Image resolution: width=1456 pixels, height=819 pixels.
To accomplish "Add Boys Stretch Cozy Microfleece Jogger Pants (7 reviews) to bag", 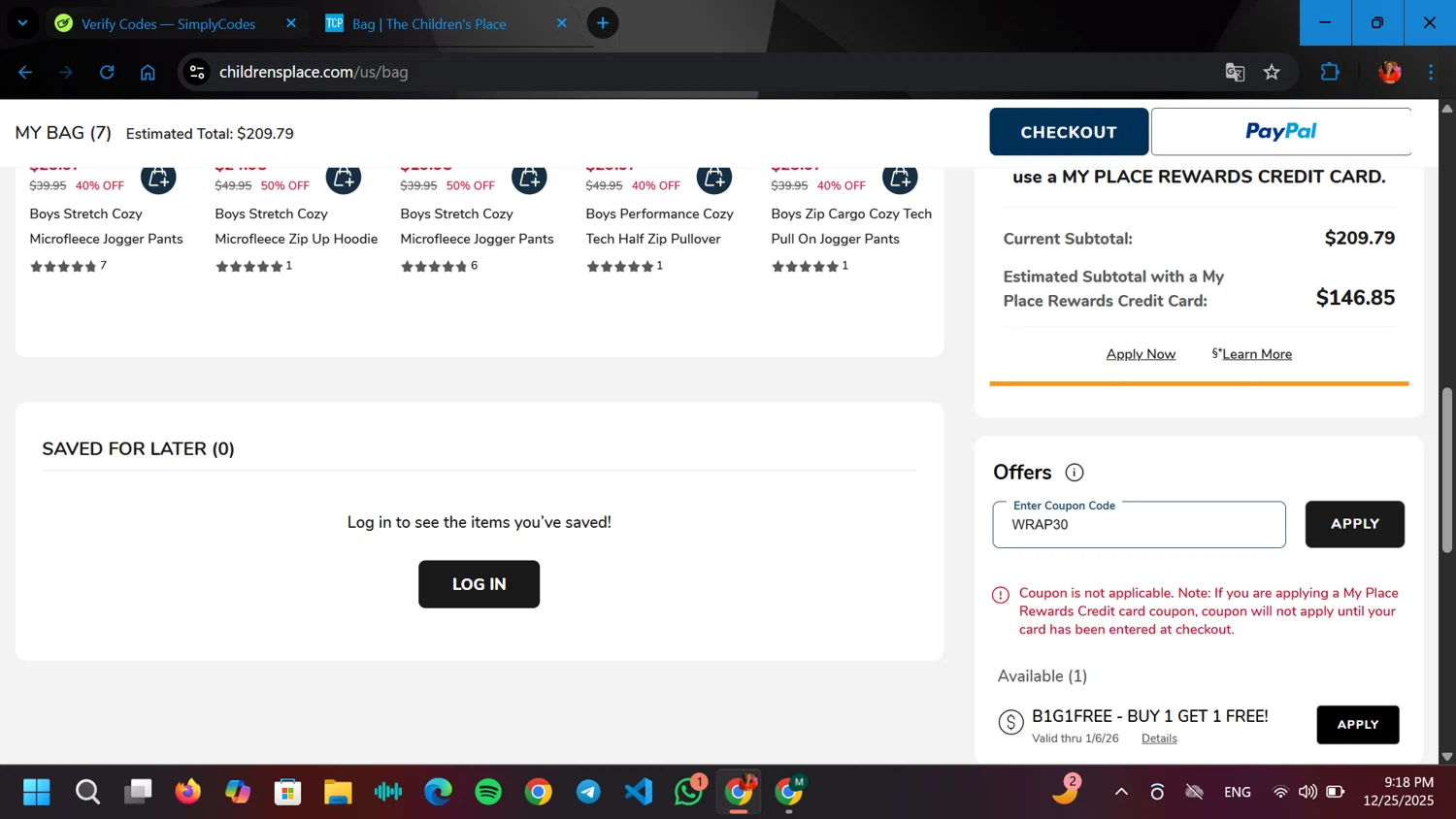I will pos(158,179).
